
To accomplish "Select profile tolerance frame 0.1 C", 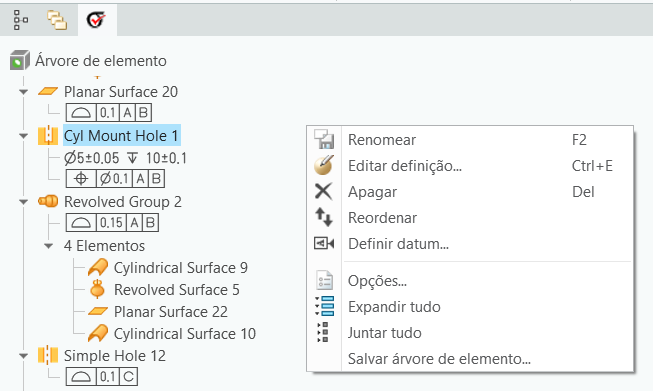I will pyautogui.click(x=102, y=376).
